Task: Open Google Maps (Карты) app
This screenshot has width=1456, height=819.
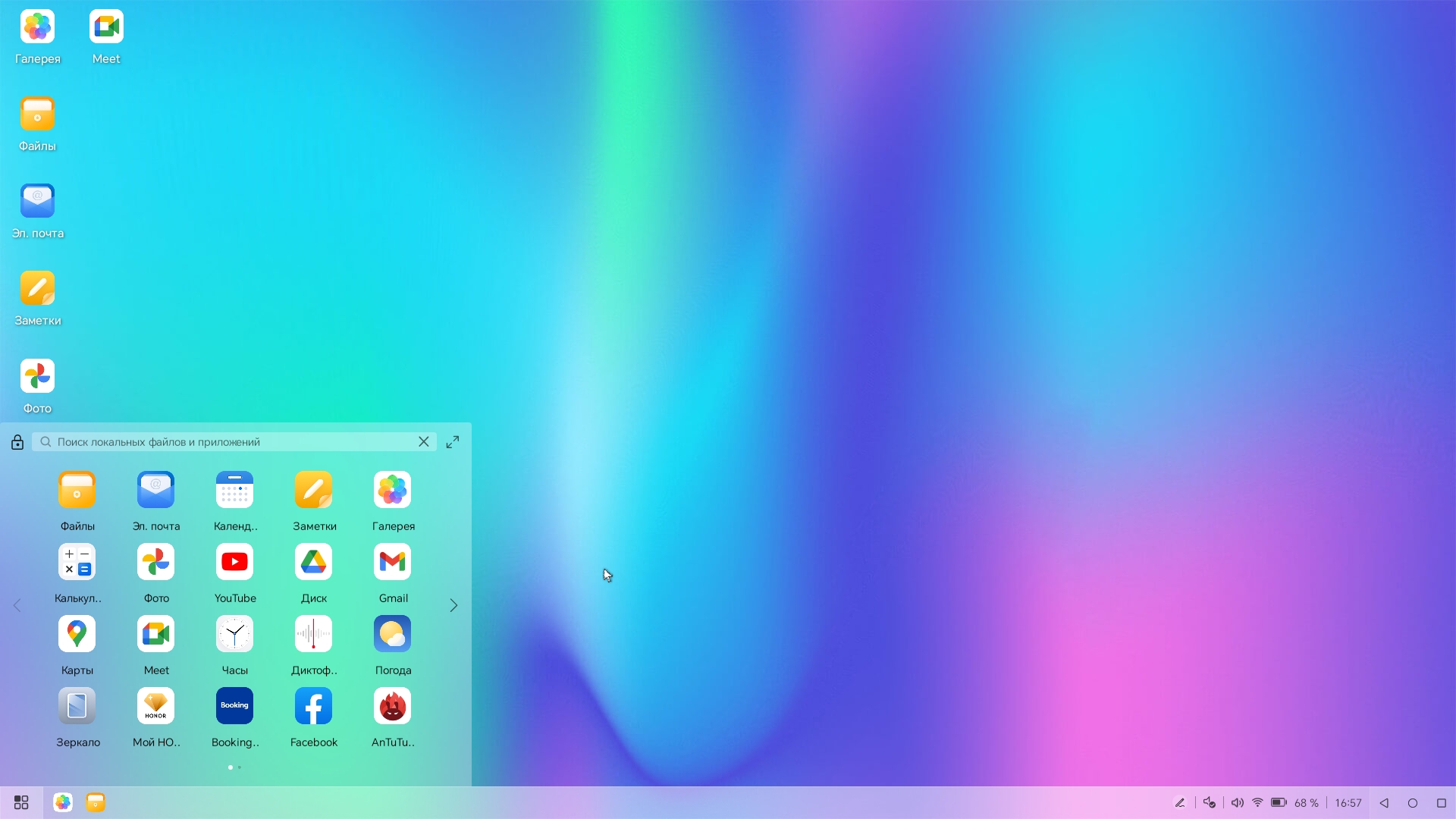Action: coord(77,635)
